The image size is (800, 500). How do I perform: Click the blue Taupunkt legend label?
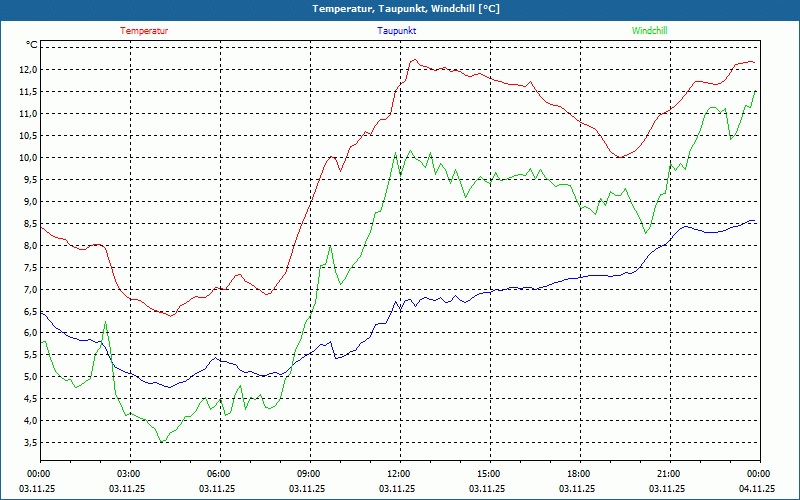point(397,31)
